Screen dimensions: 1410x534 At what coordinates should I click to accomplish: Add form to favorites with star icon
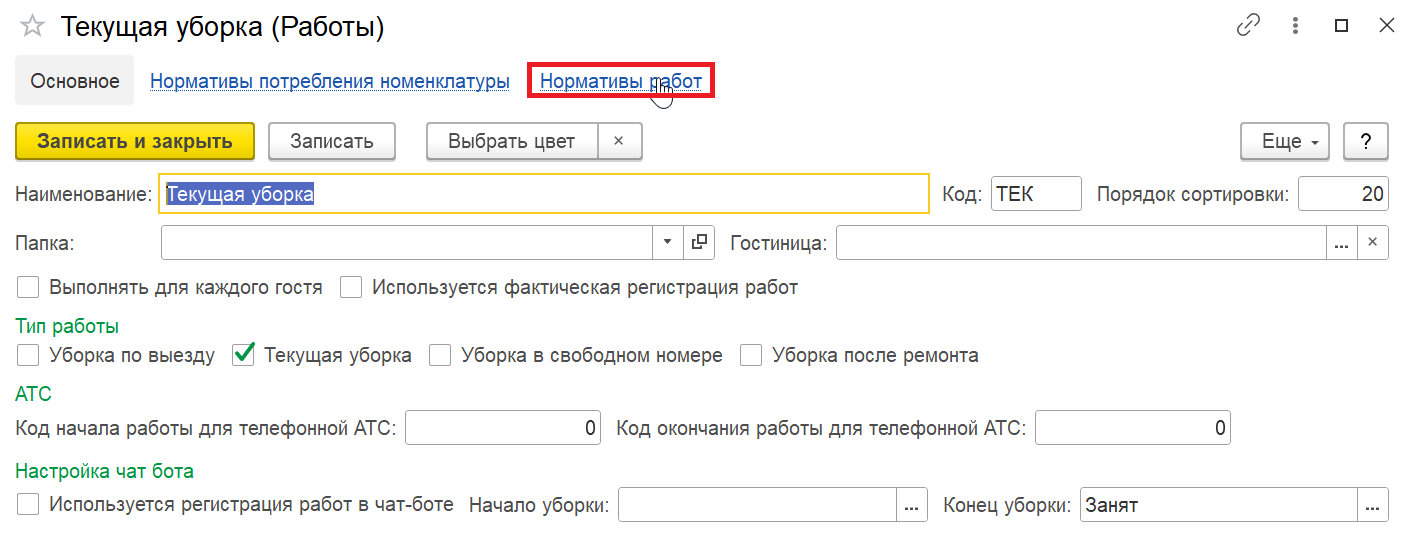click(x=32, y=27)
